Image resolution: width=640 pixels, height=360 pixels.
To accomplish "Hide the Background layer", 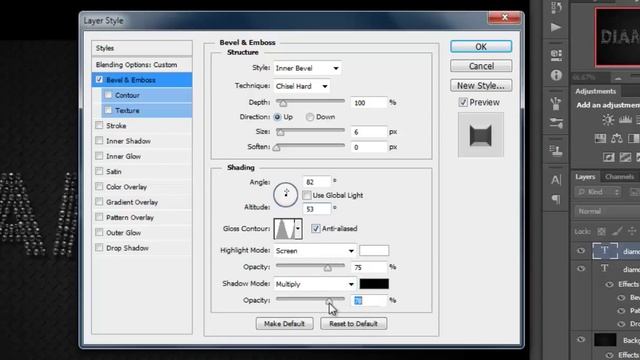I will tap(581, 340).
